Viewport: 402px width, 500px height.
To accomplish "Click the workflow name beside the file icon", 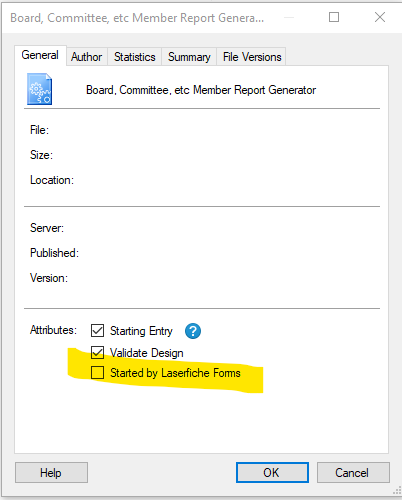I will coord(201,90).
